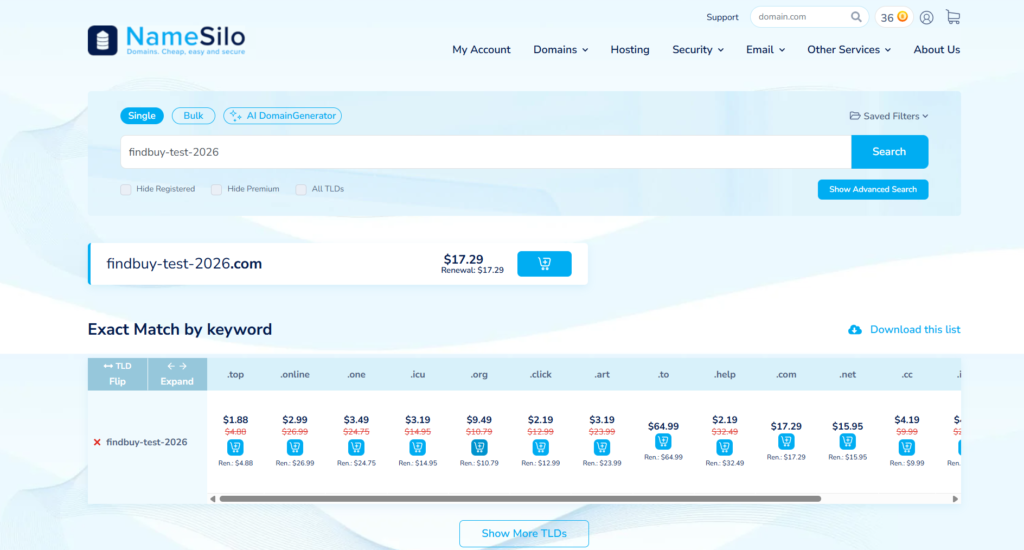Add the .one domain to cart
The image size is (1024, 550).
click(x=356, y=447)
